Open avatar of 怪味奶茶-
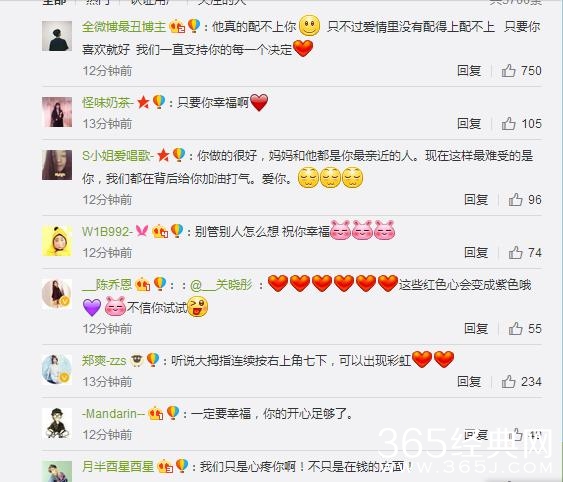 (x=57, y=112)
